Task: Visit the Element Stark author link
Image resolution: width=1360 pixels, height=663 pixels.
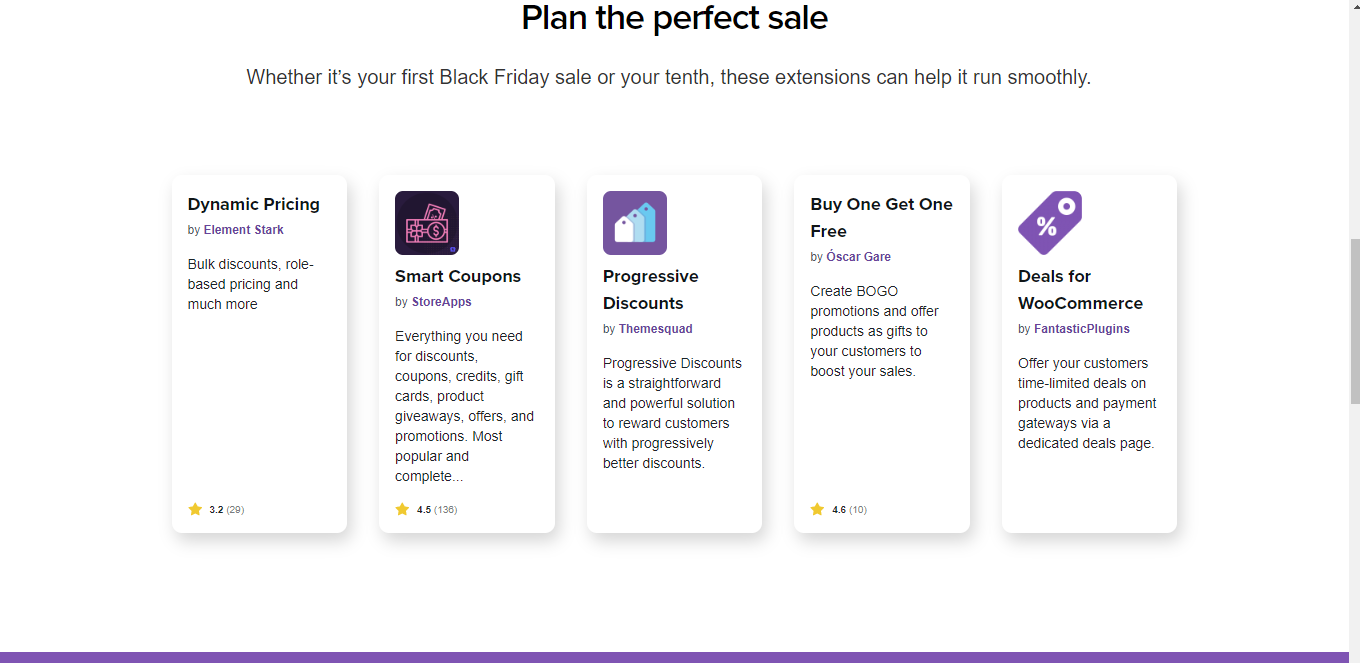Action: coord(244,230)
